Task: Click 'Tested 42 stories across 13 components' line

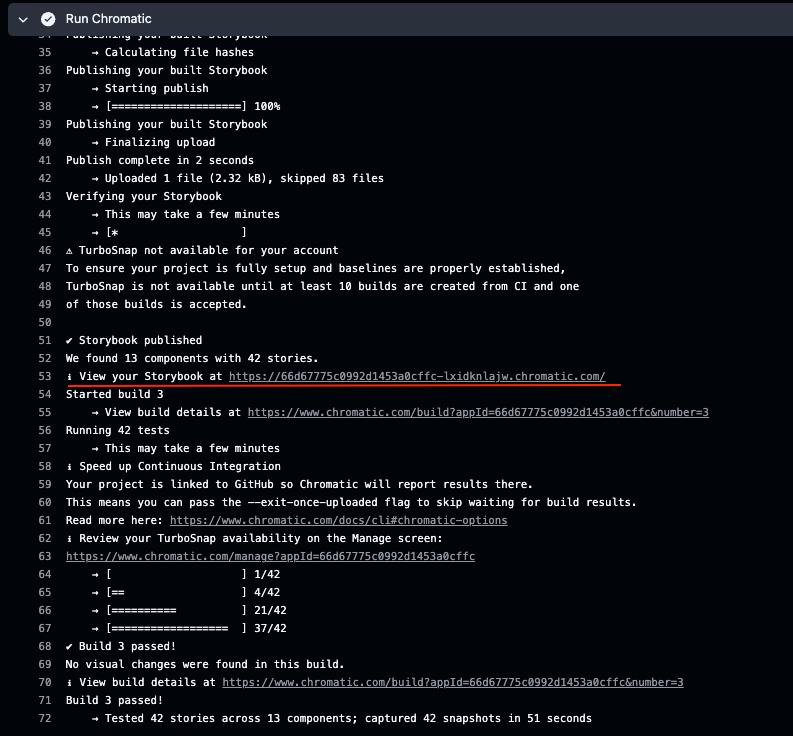Action: point(341,718)
